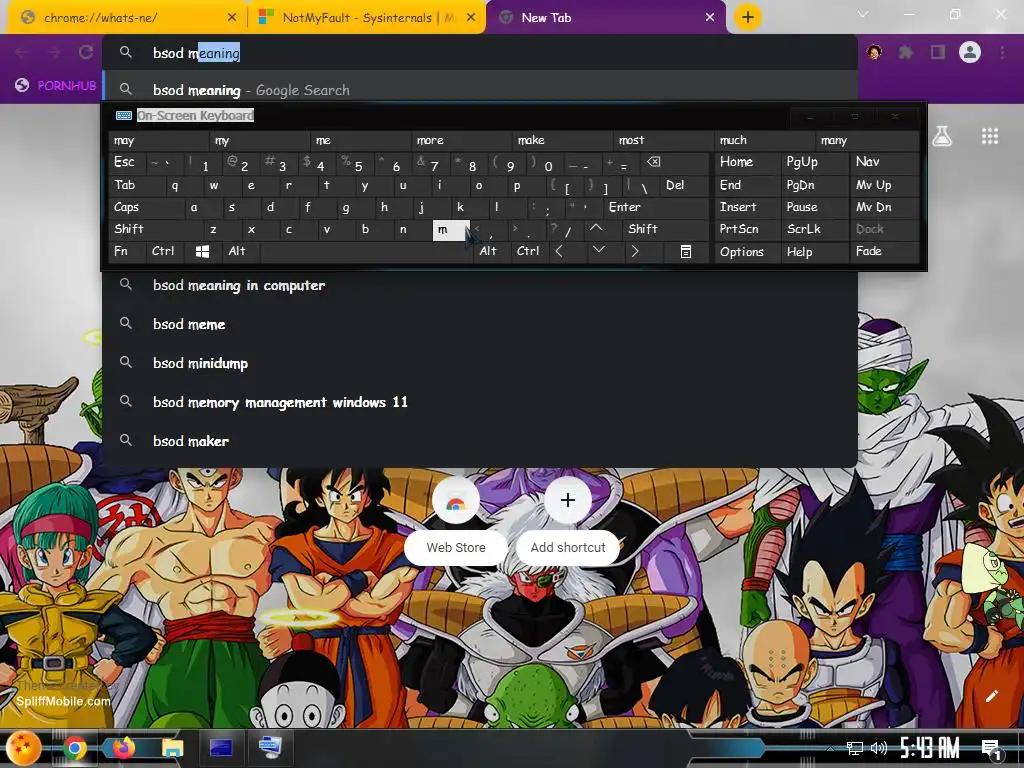Pick the 'much' word prediction
The height and width of the screenshot is (768, 1024).
click(x=765, y=140)
